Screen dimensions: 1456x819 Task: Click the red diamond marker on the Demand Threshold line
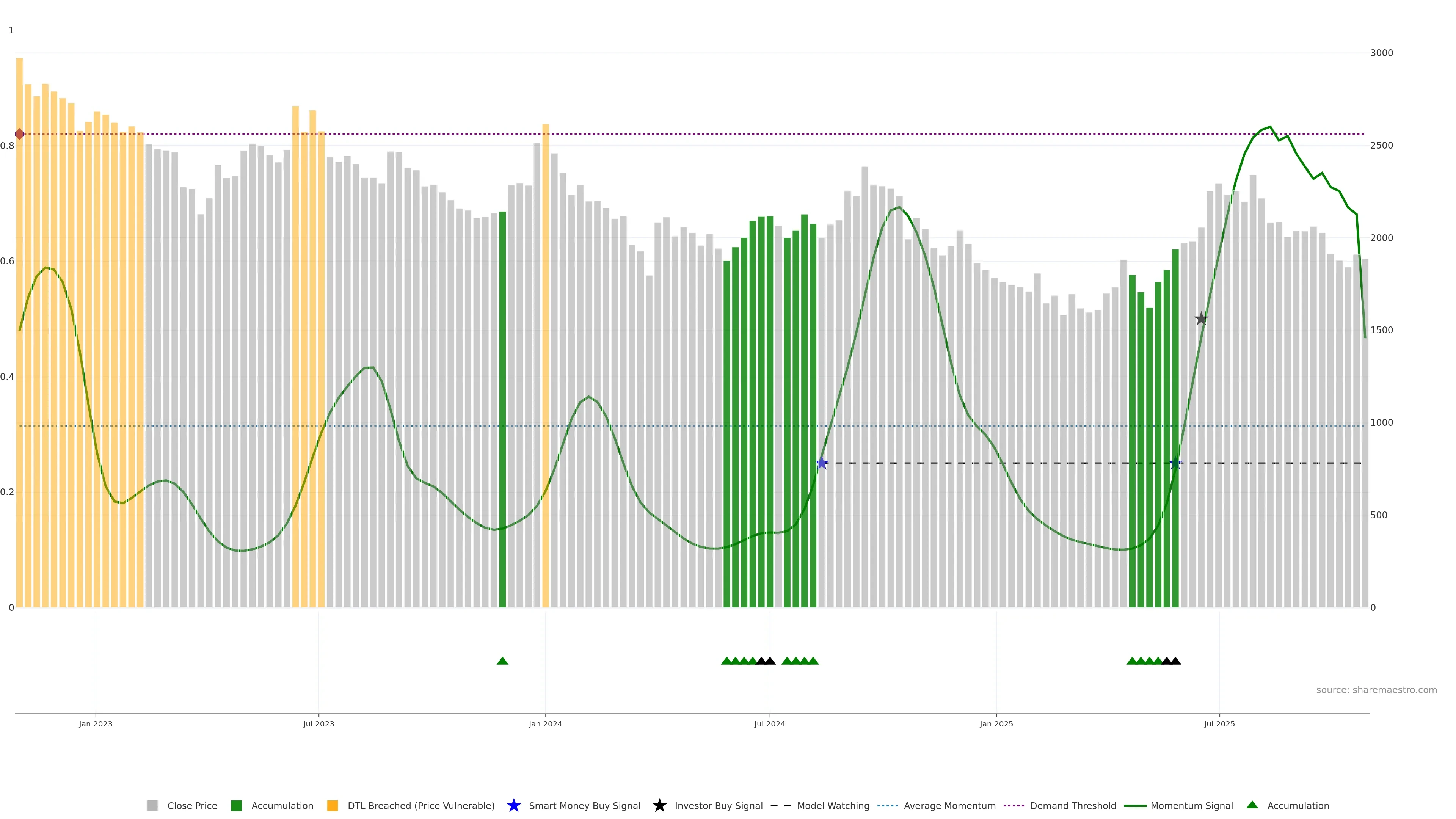(20, 134)
